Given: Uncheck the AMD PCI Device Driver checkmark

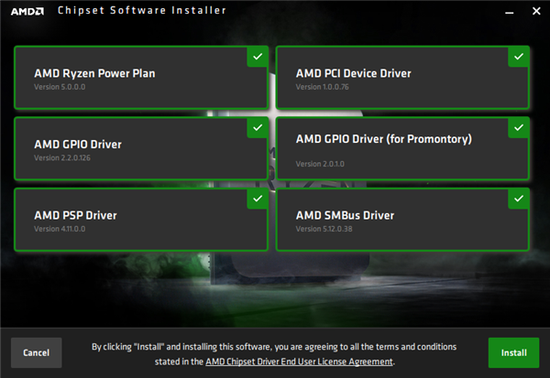Looking at the screenshot, I should pyautogui.click(x=519, y=56).
